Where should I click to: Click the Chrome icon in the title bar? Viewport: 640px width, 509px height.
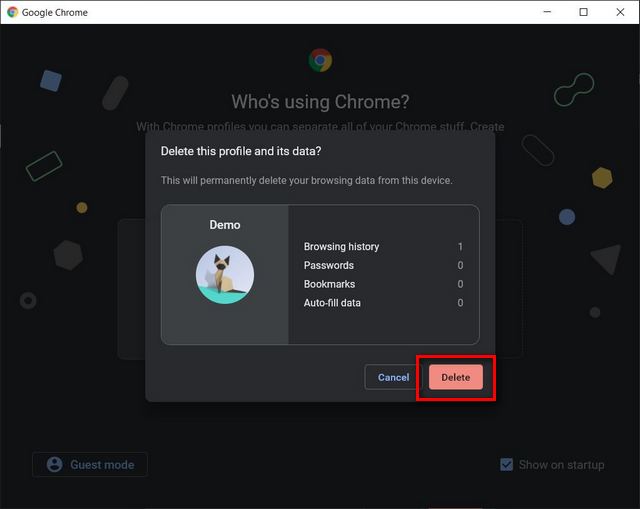point(12,12)
